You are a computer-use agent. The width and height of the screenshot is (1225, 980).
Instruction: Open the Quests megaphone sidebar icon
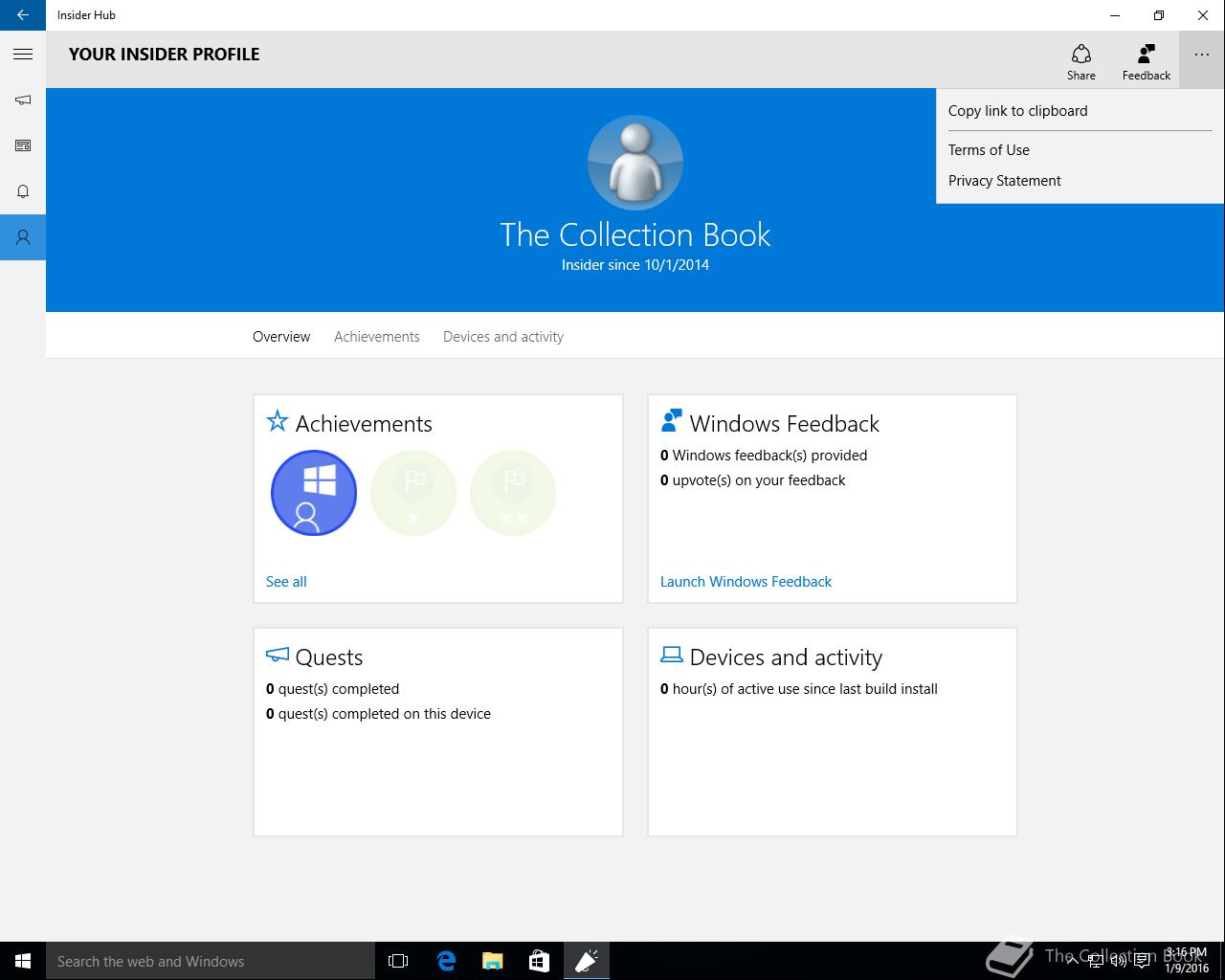[23, 100]
